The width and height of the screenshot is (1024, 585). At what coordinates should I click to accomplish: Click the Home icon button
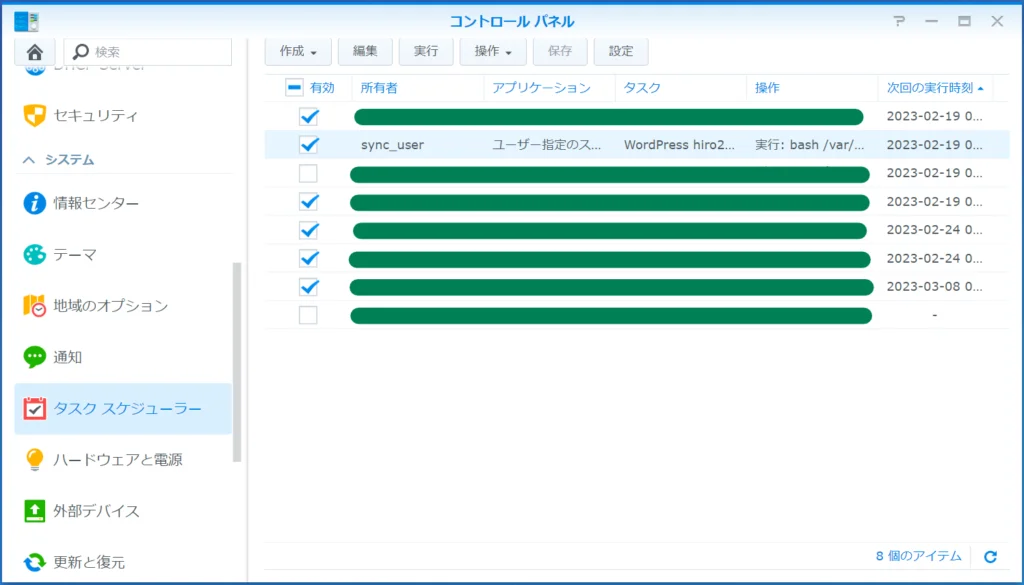35,52
